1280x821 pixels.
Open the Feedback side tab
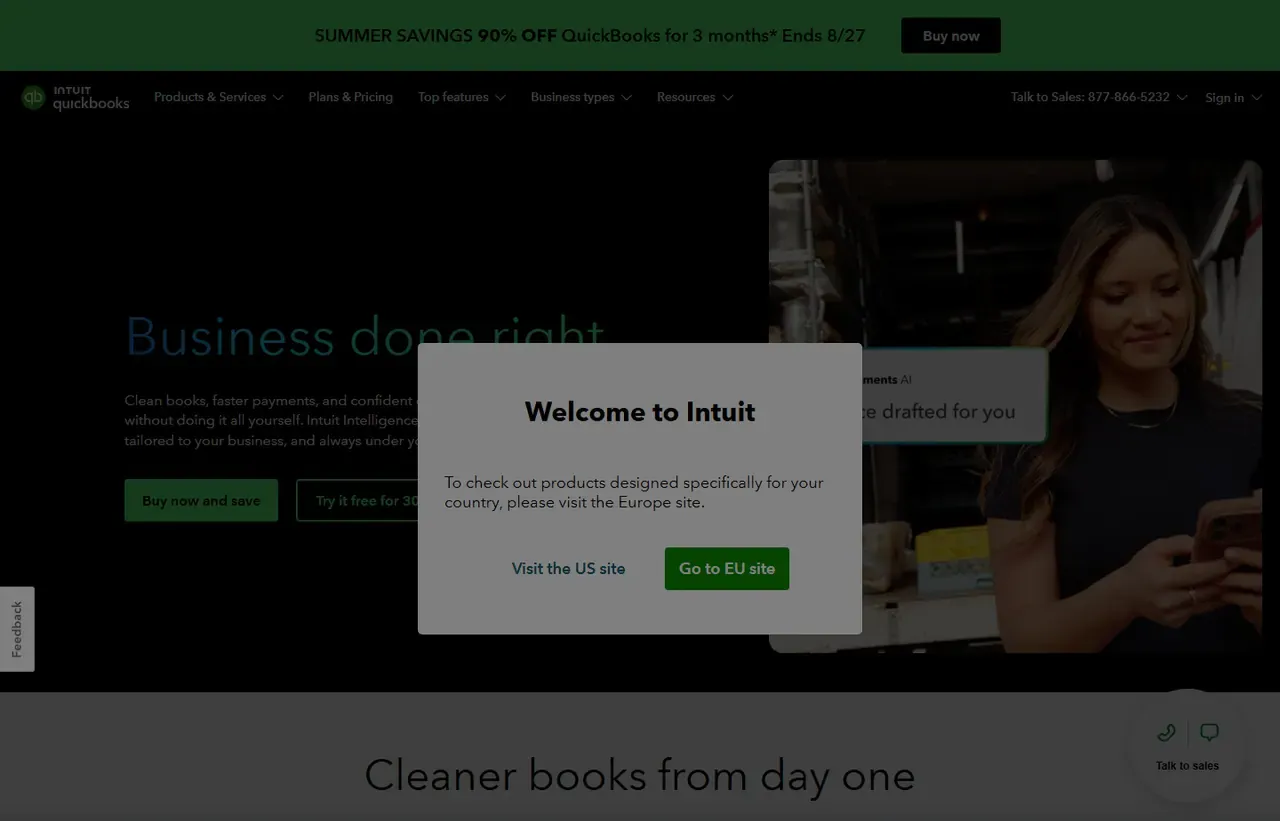pyautogui.click(x=17, y=629)
